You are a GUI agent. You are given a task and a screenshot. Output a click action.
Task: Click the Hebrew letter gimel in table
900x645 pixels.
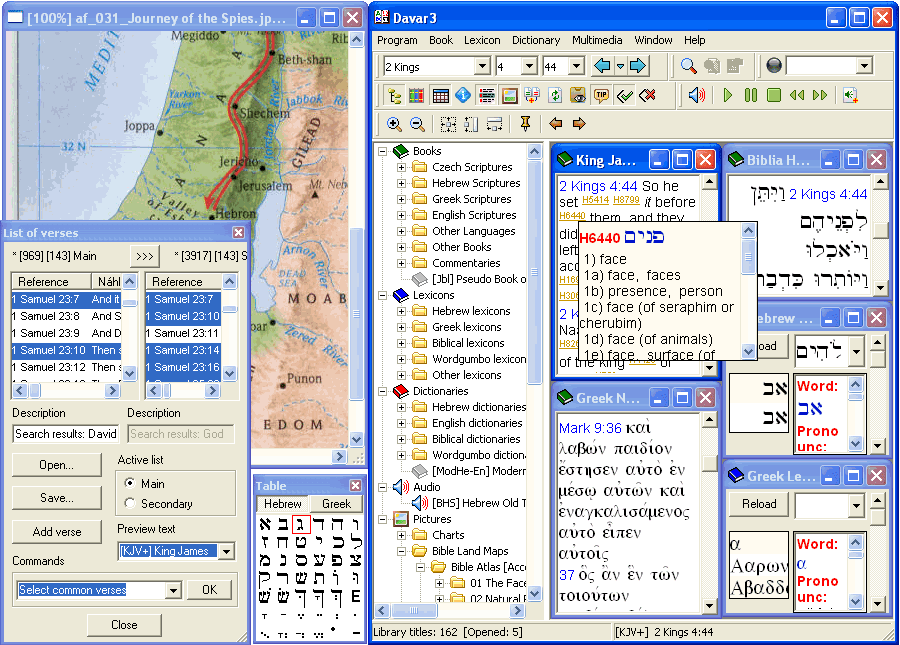301,524
